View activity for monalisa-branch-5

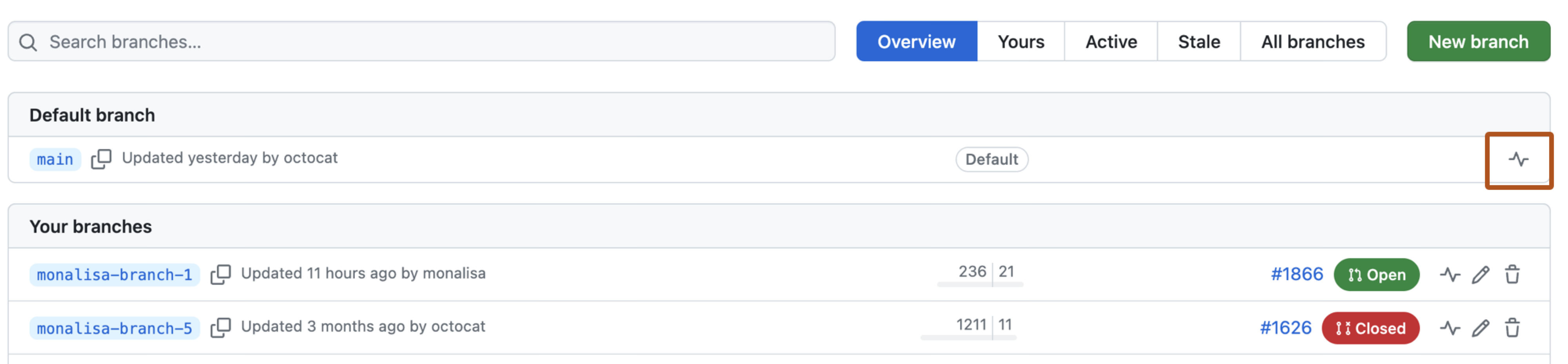(1450, 328)
